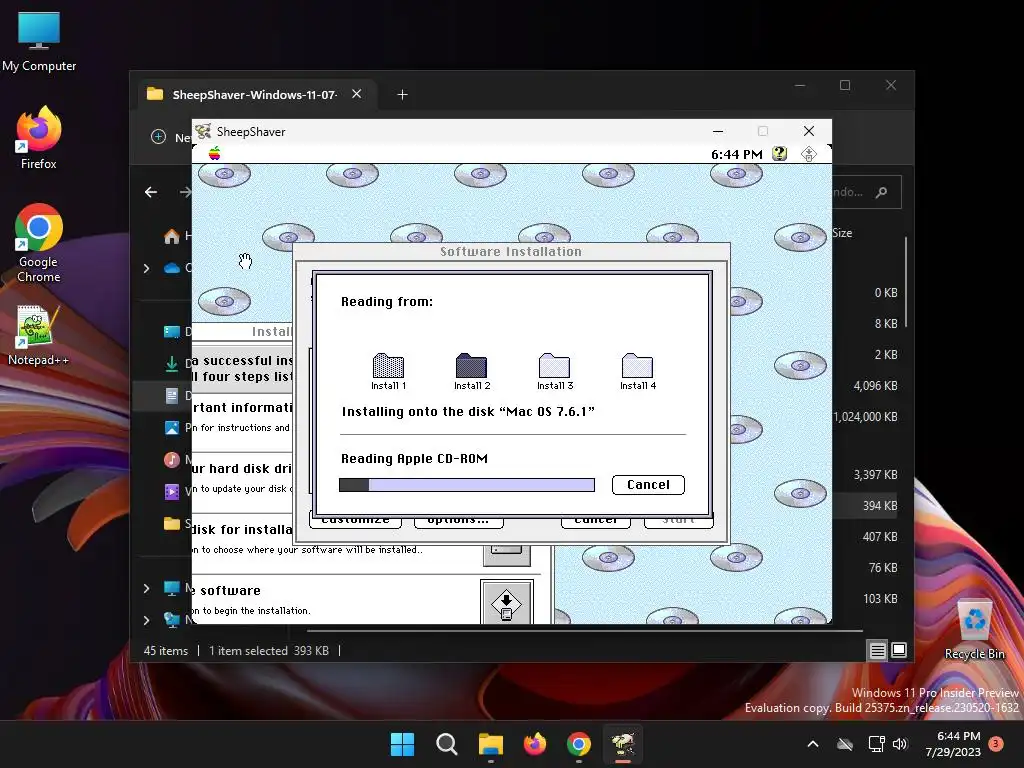The image size is (1024, 768).
Task: Open taskbar Search
Action: pos(447,744)
